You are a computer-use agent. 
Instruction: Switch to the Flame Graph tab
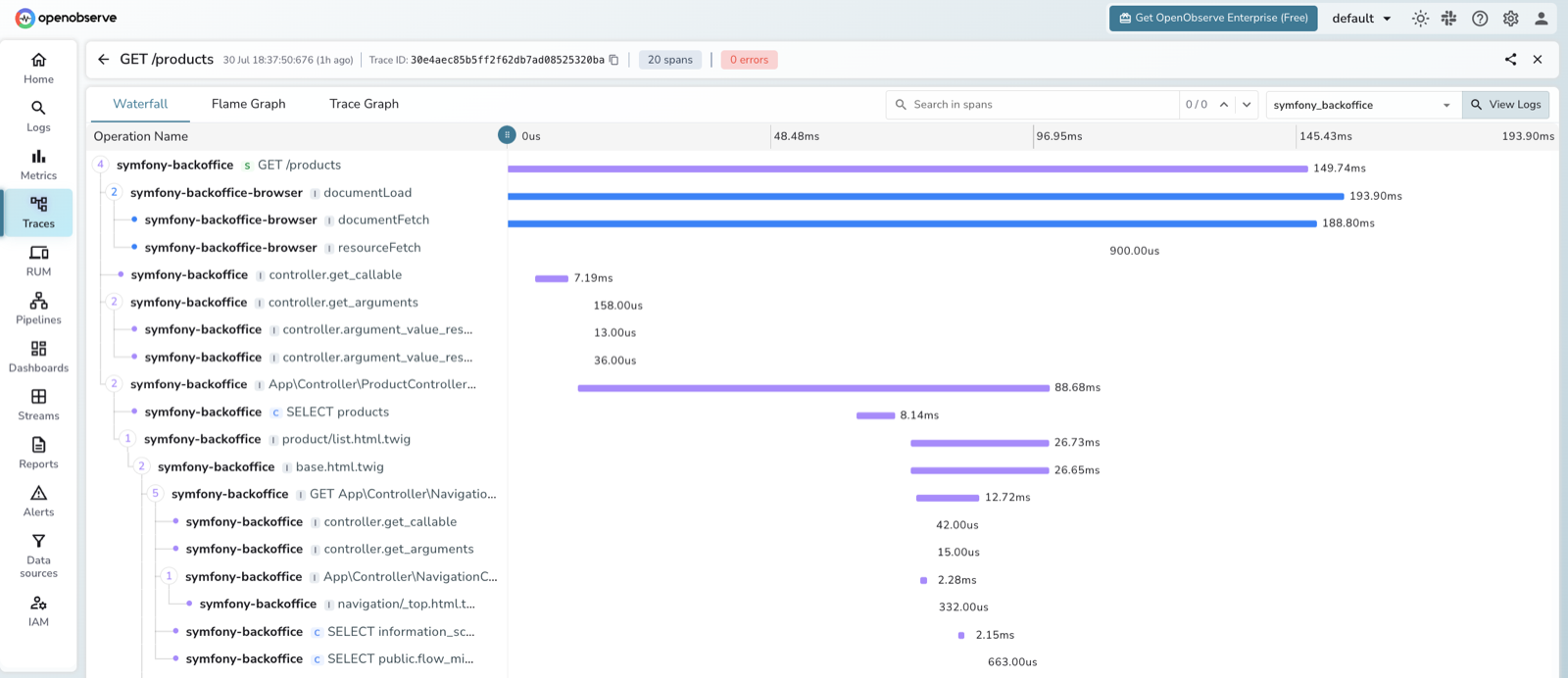[249, 104]
